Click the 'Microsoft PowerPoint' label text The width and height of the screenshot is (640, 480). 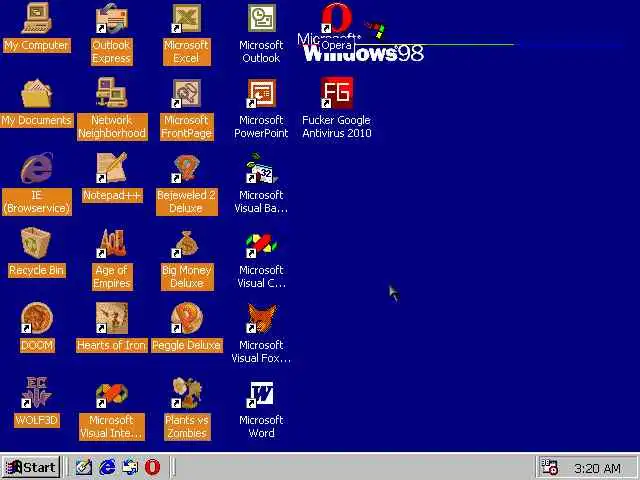(261, 127)
